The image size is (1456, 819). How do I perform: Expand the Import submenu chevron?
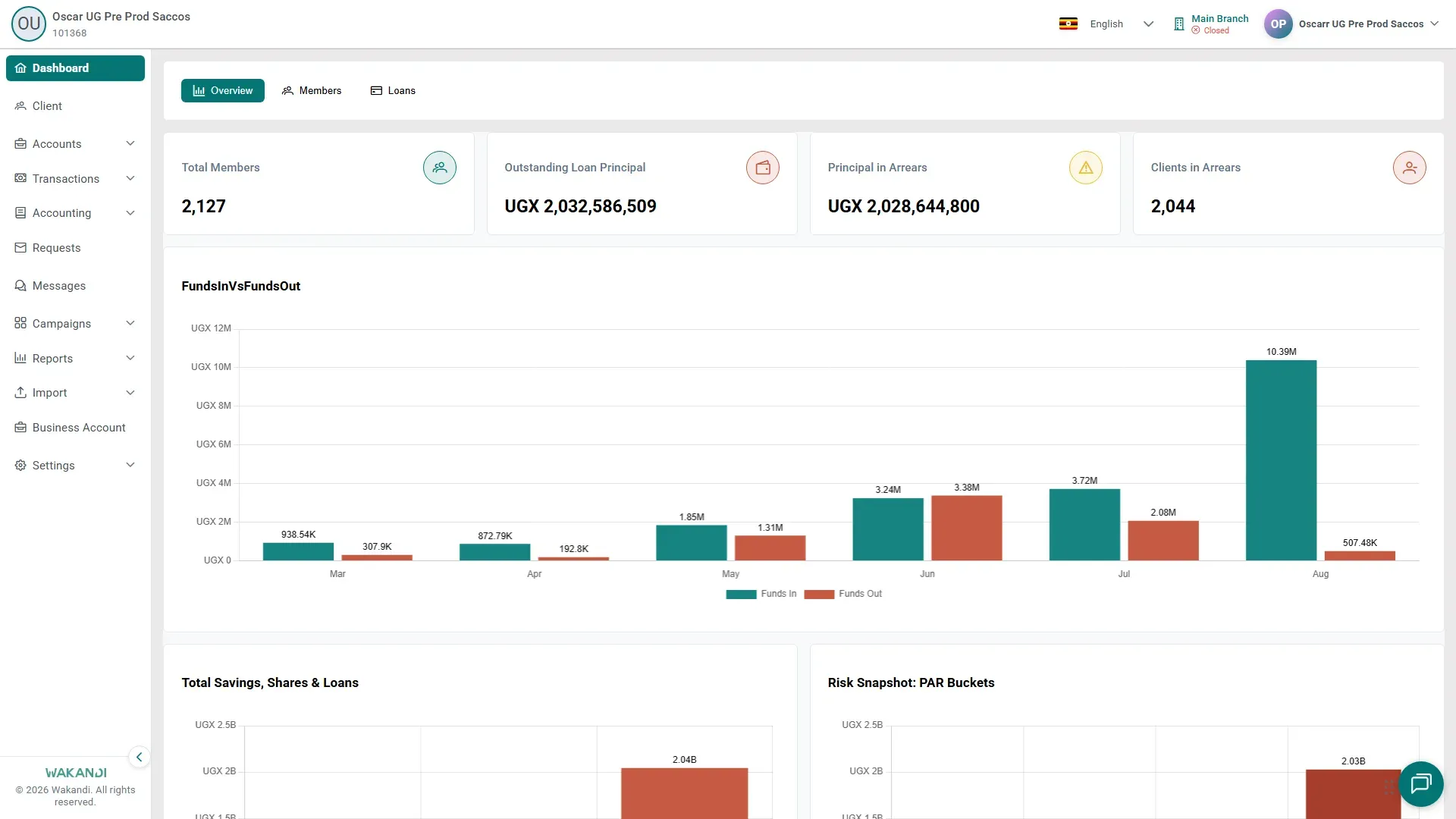tap(130, 393)
